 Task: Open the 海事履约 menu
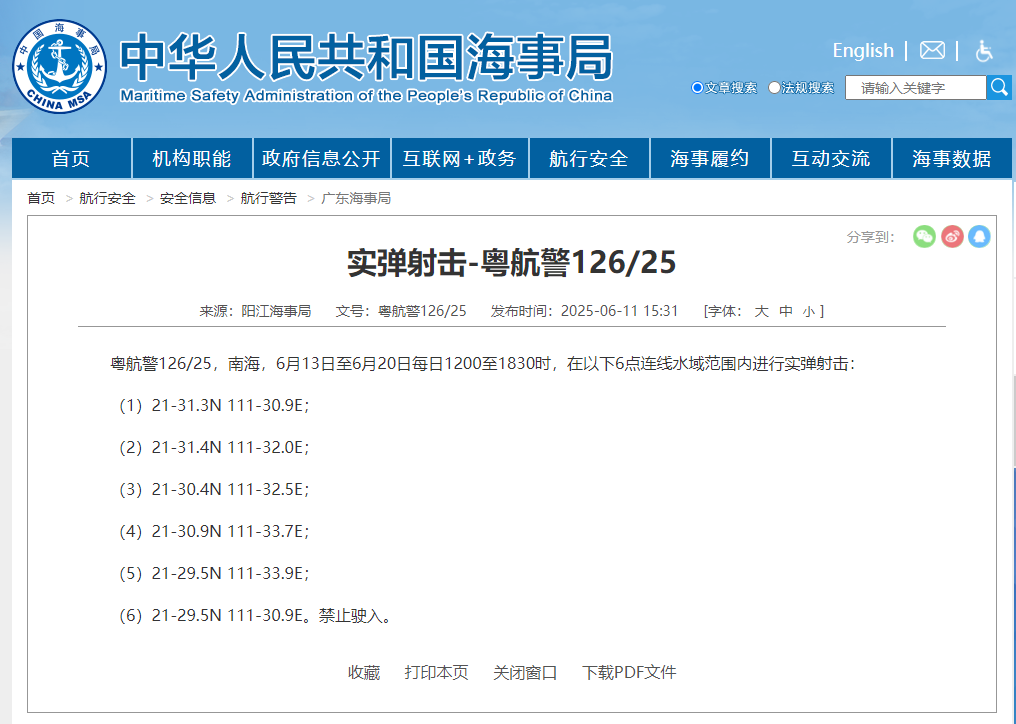pos(710,158)
